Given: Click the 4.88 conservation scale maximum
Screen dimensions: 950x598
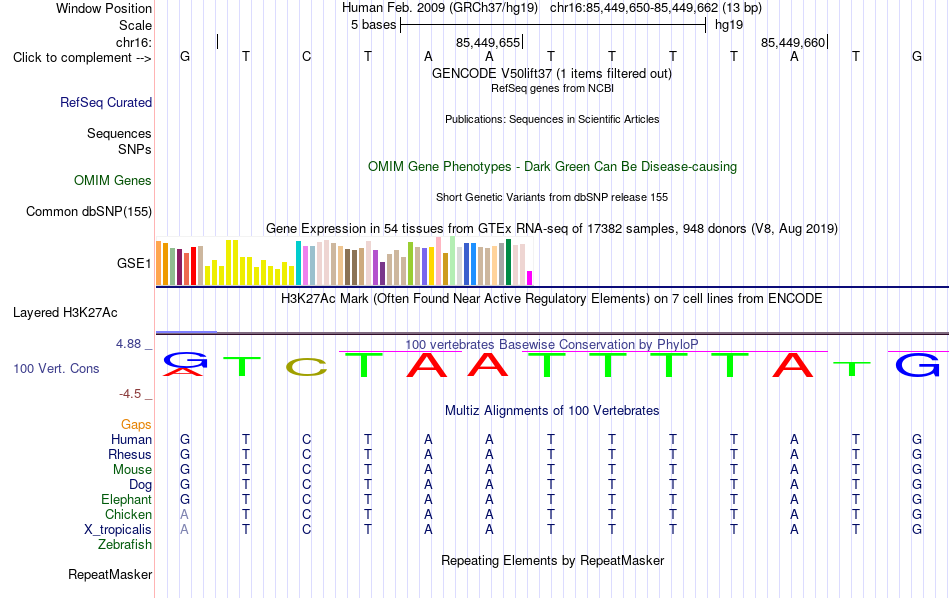Looking at the screenshot, I should [129, 344].
